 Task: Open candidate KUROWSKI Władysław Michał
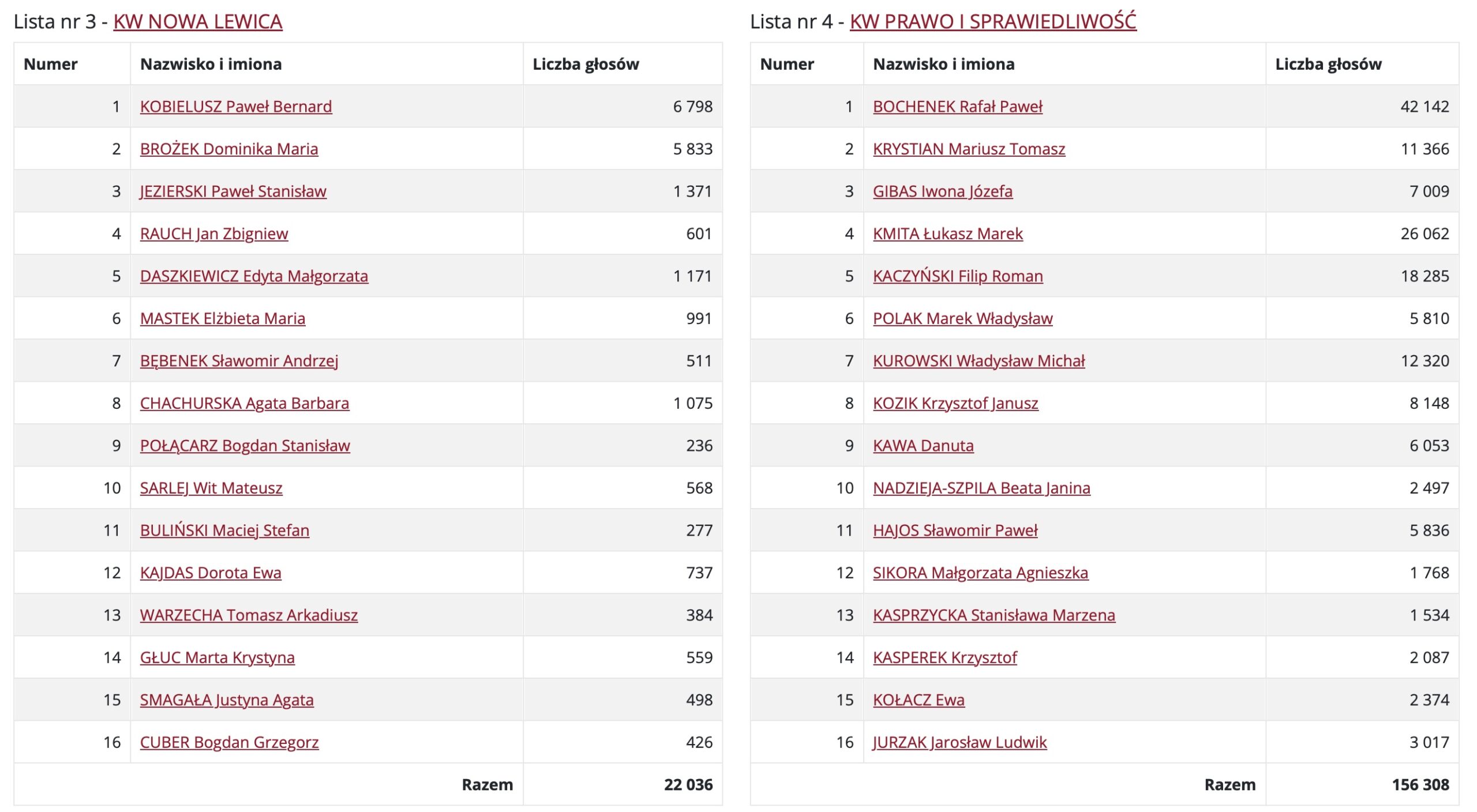979,361
